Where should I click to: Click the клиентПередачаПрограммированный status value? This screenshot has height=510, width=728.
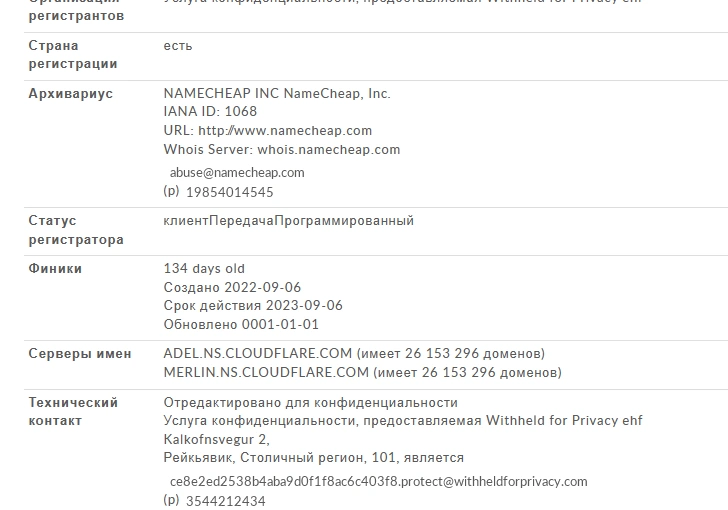(288, 221)
